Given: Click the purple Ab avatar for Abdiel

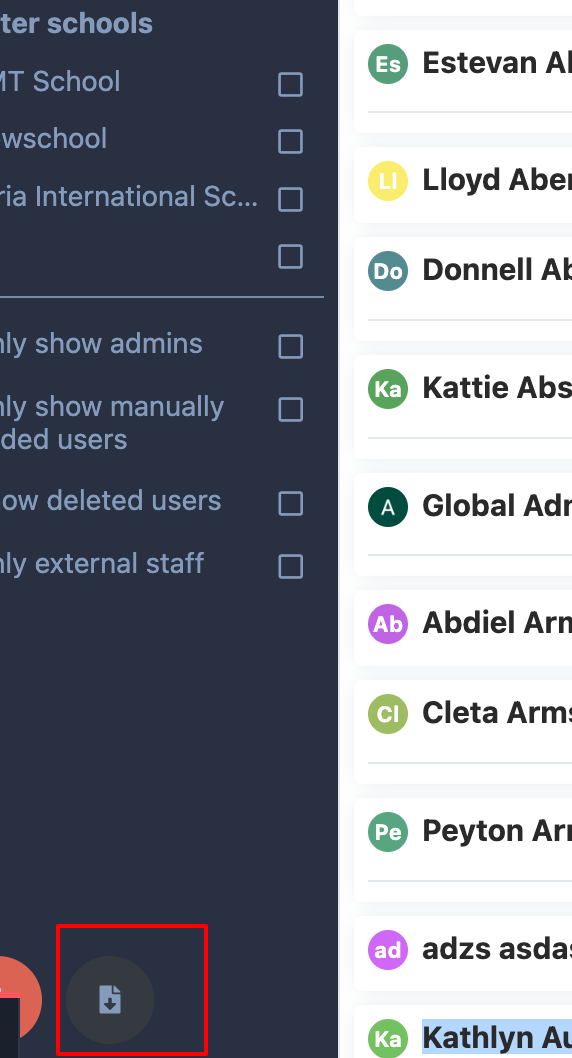Looking at the screenshot, I should pyautogui.click(x=388, y=623).
